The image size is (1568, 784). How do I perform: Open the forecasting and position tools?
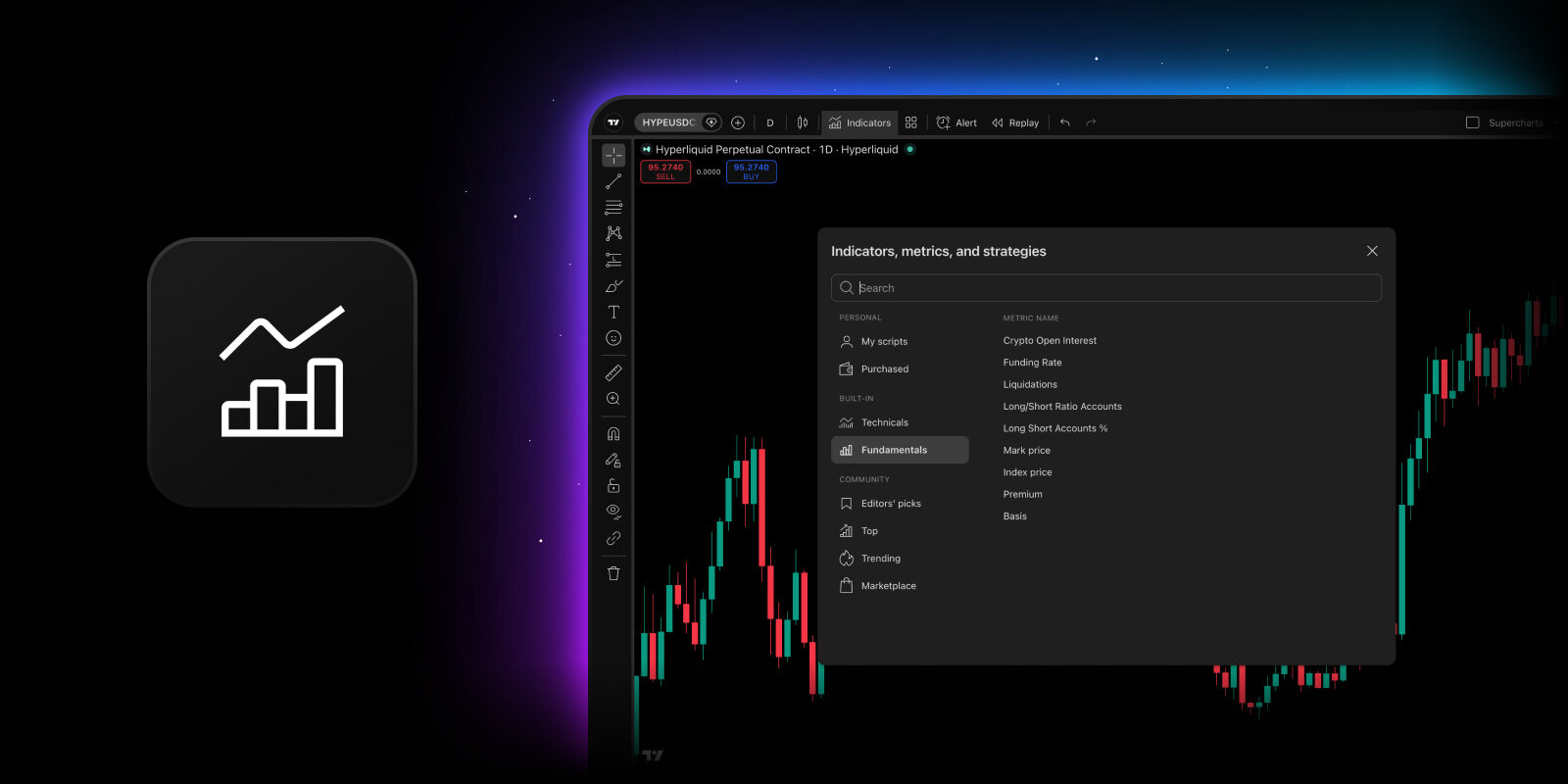[613, 260]
